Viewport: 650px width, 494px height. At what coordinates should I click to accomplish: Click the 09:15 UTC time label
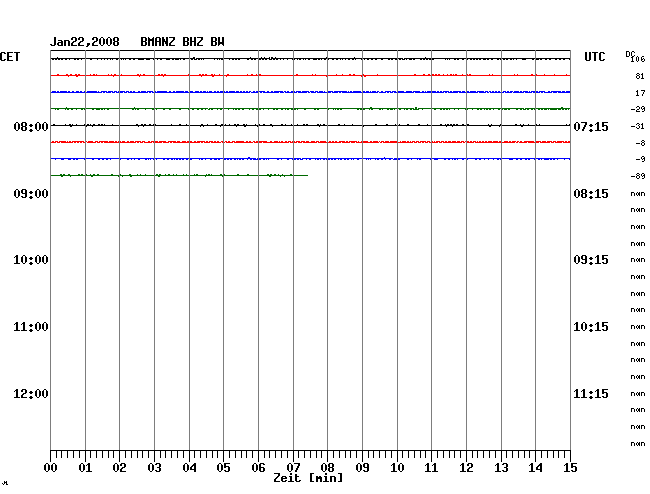[x=591, y=260]
